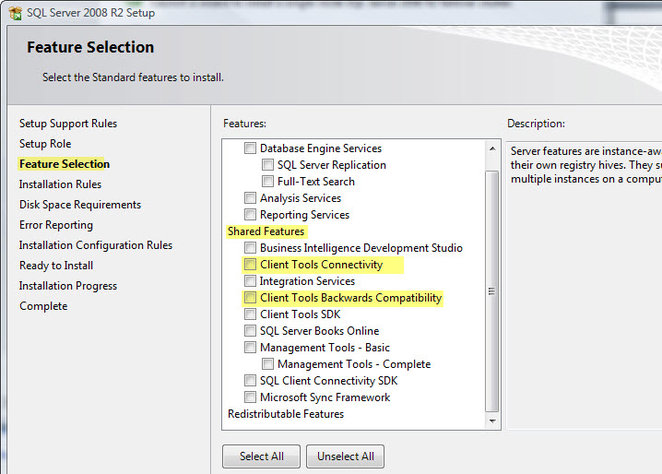Viewport: 662px width, 474px height.
Task: Check the Microsoft Sync Framework checkbox
Action: point(250,397)
